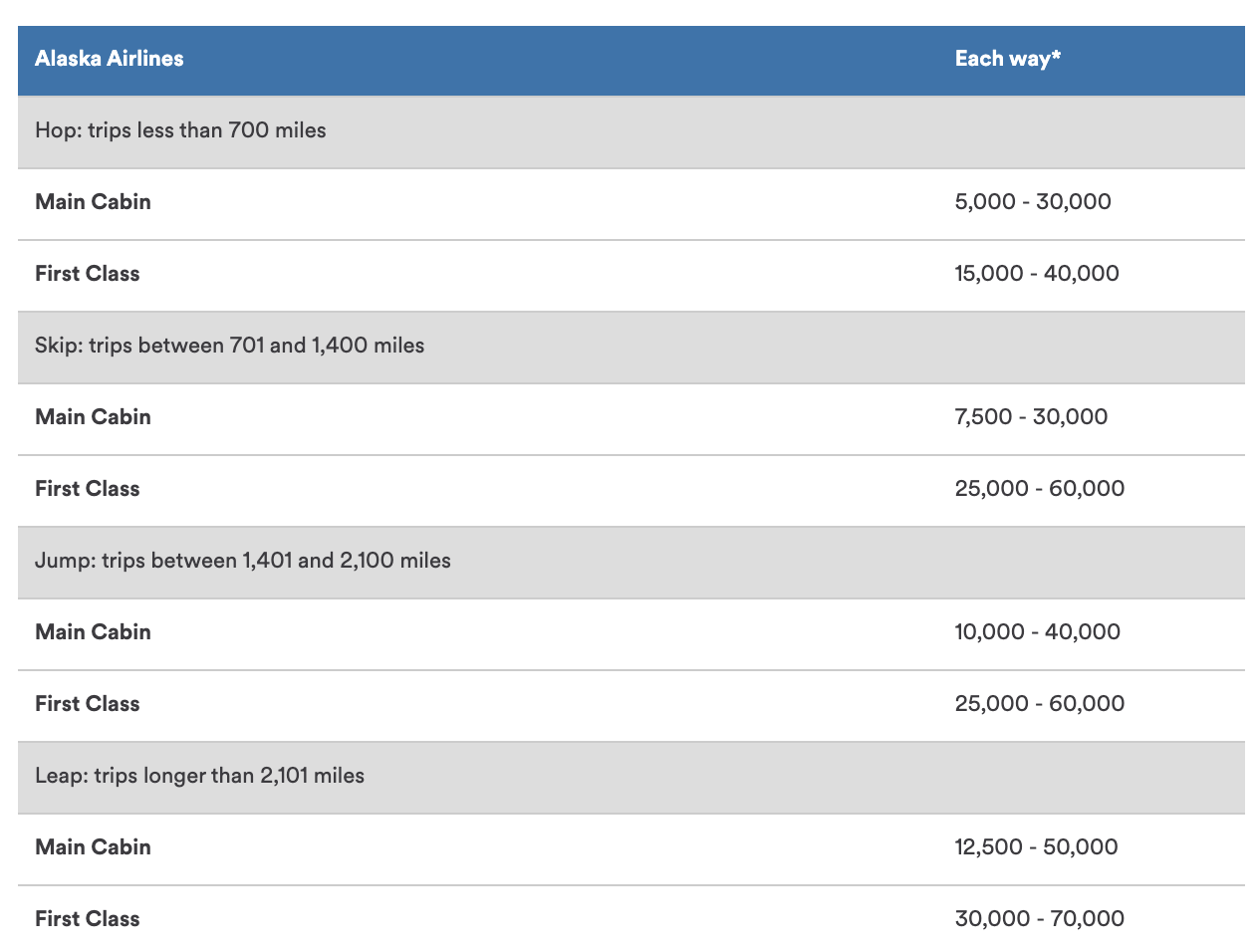Click First Class label under Skip
The height and width of the screenshot is (952, 1259).
(x=87, y=489)
